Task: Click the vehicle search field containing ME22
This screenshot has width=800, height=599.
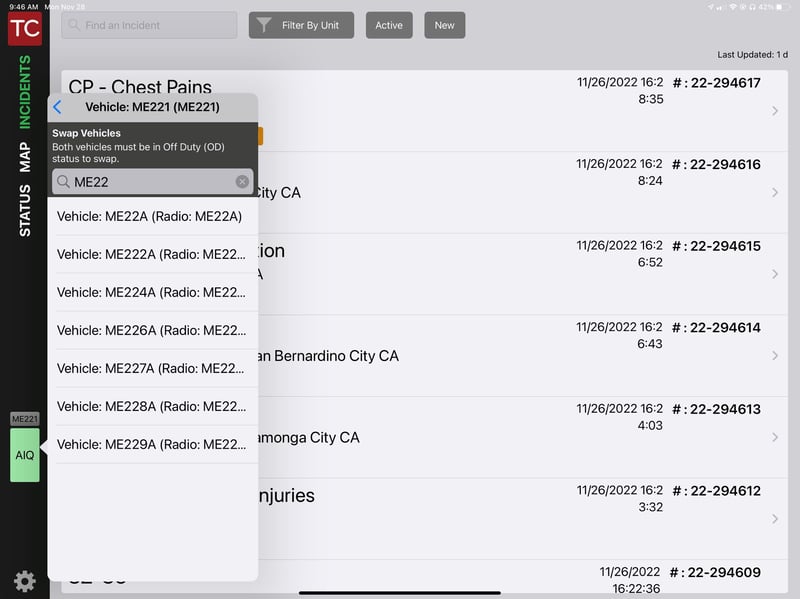Action: click(150, 182)
